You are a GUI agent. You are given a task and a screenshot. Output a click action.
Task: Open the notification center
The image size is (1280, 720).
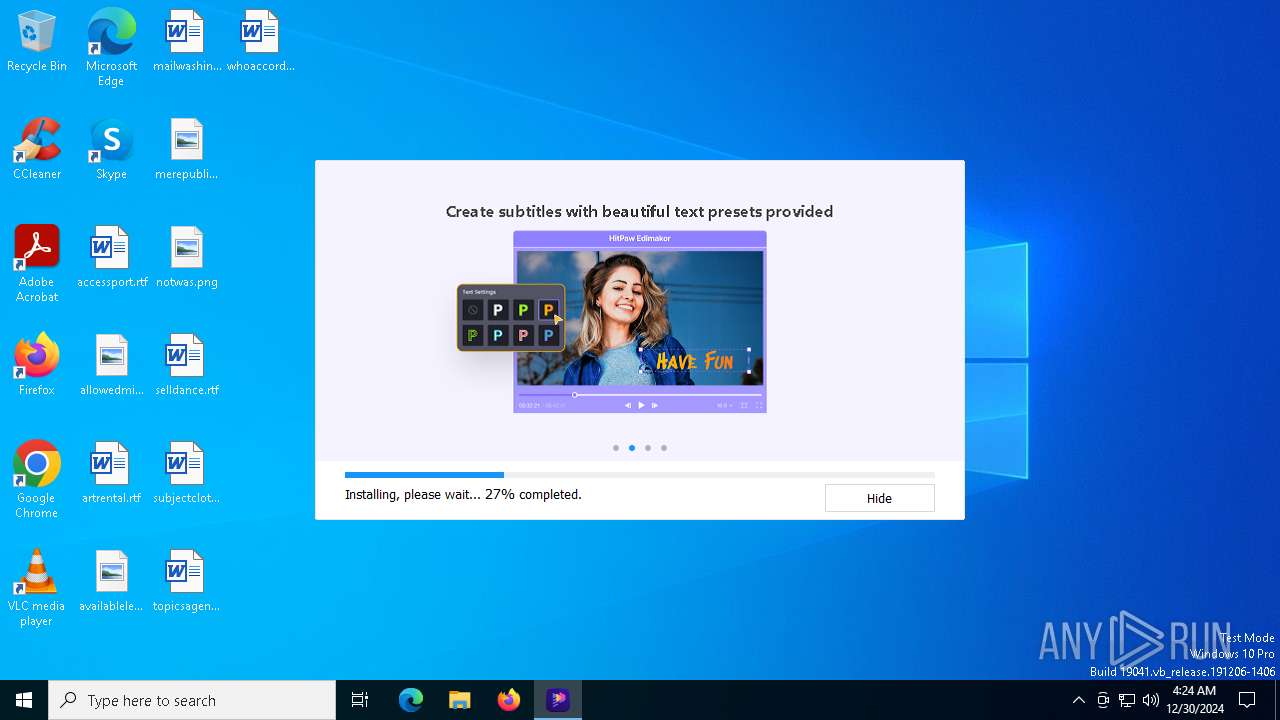[1247, 700]
